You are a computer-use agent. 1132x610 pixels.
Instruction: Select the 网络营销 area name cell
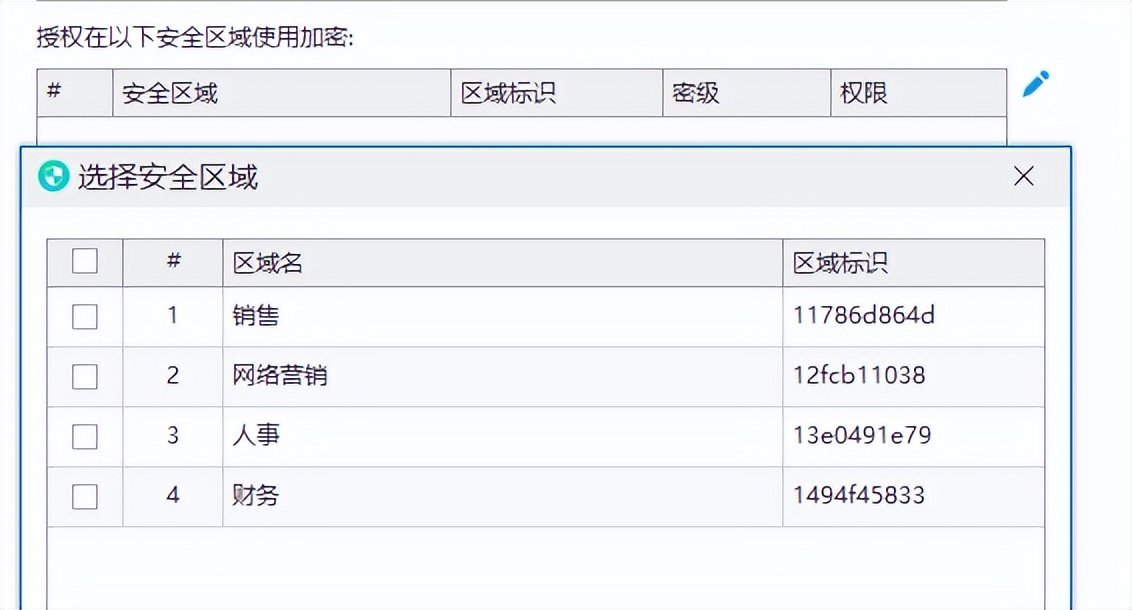point(502,376)
